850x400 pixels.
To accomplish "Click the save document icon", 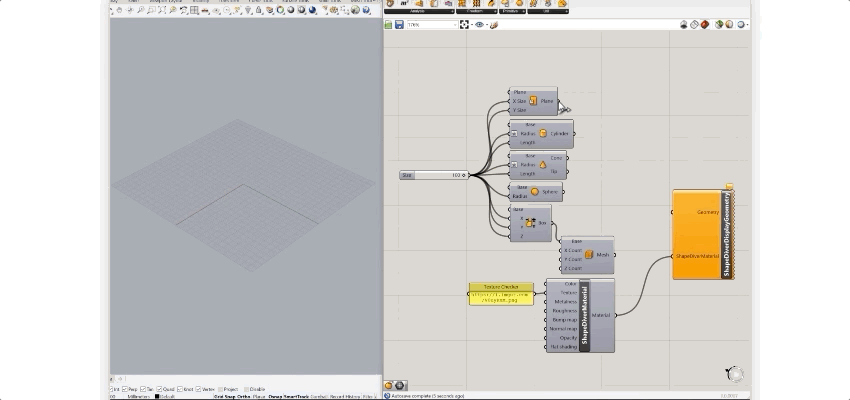I will click(x=399, y=24).
